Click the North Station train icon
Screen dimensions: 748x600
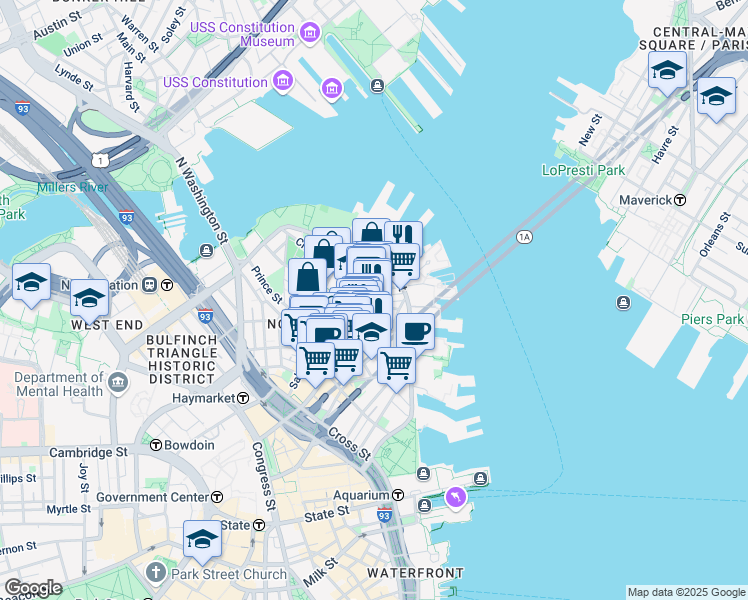pos(150,285)
